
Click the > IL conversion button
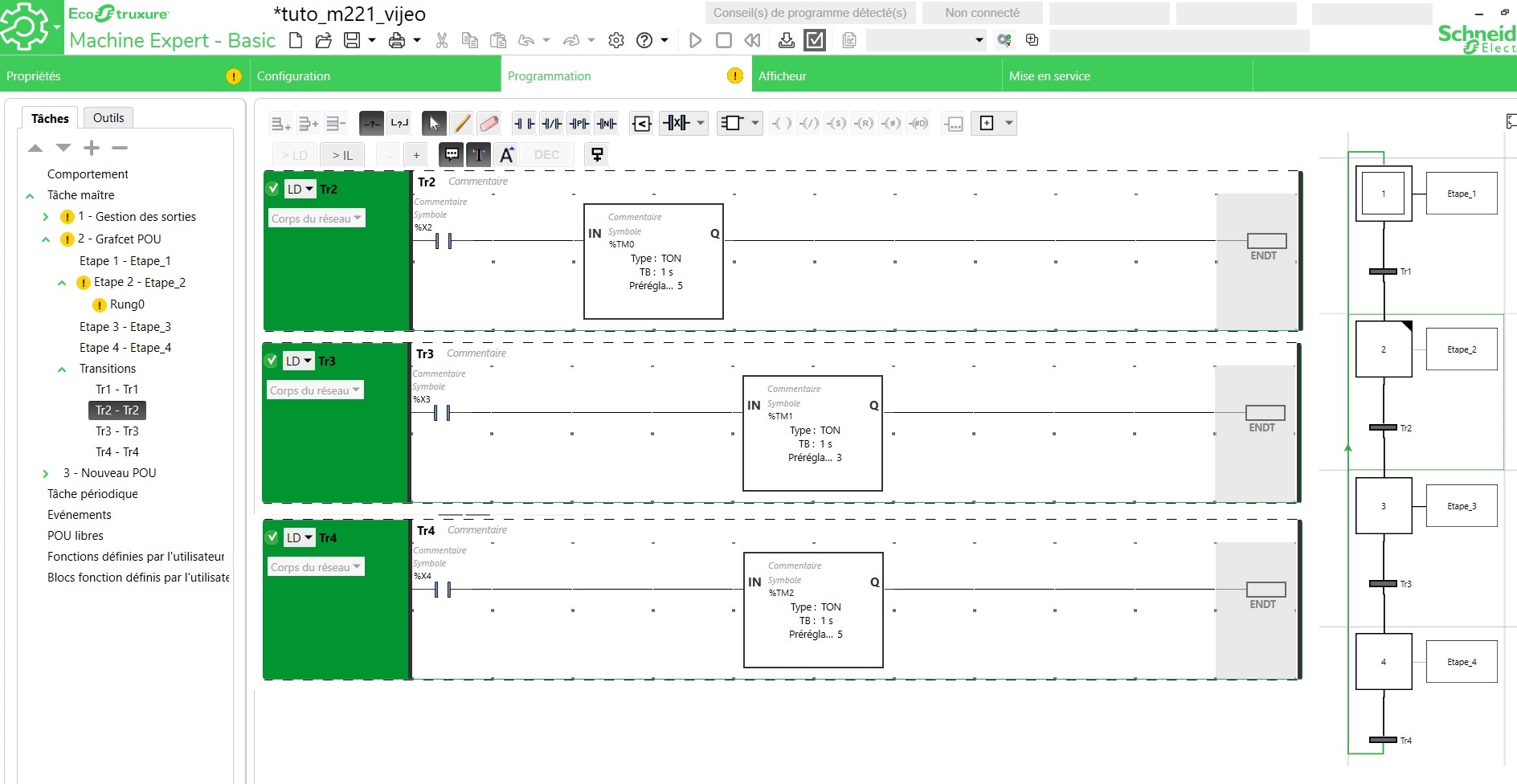[x=342, y=155]
